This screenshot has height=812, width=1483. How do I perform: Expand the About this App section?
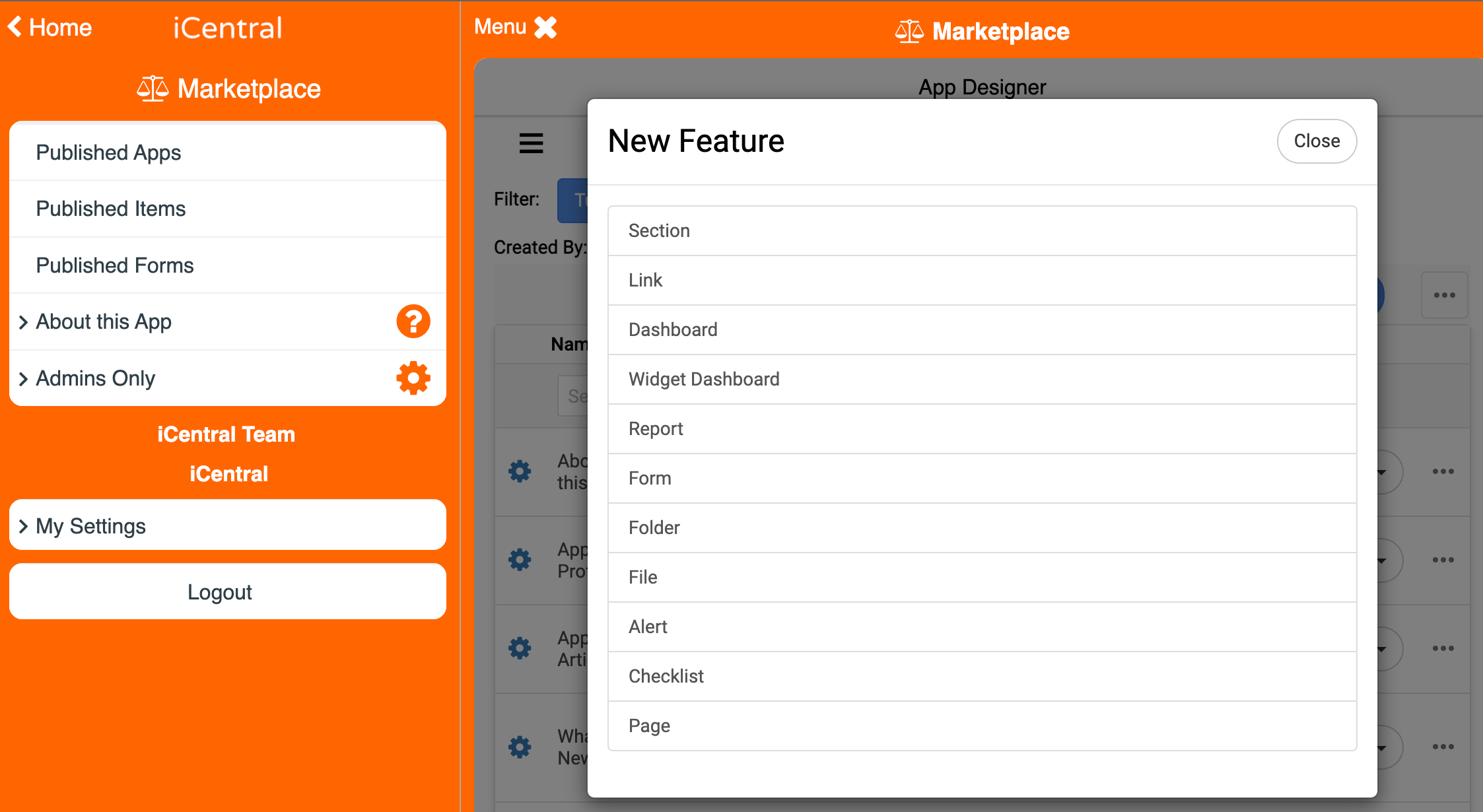[102, 321]
